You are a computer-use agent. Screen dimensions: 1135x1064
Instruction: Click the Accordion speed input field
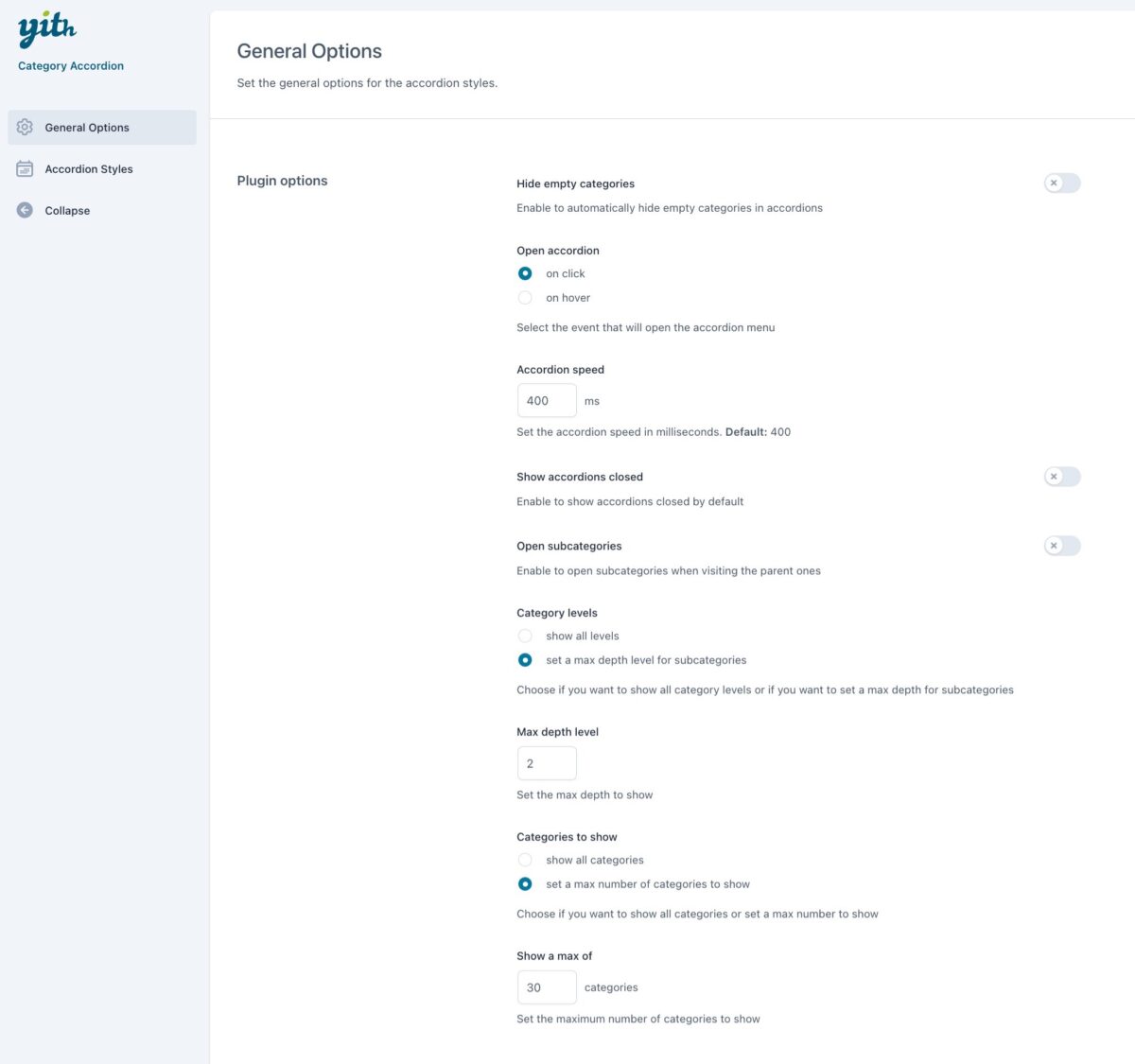547,401
